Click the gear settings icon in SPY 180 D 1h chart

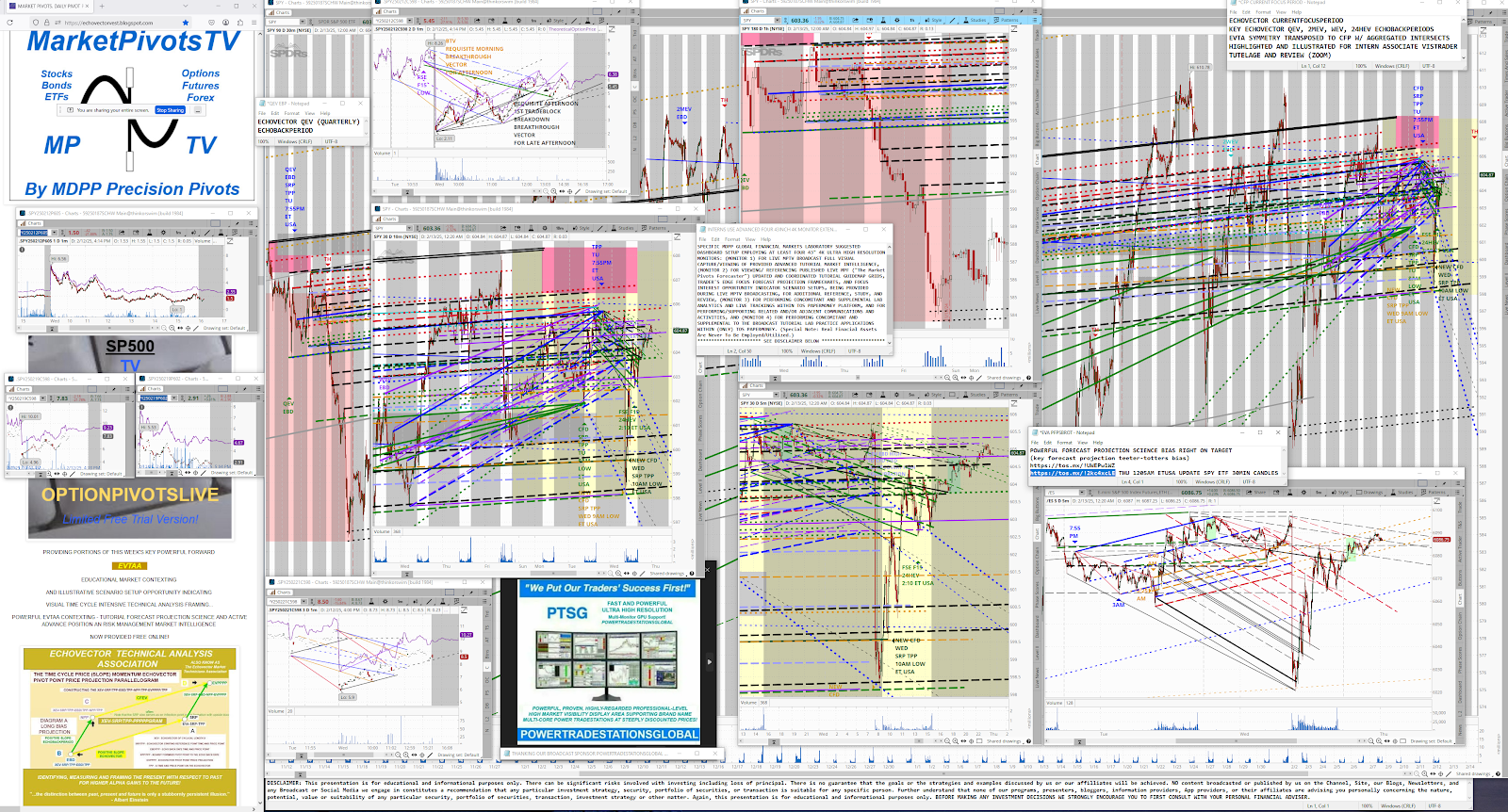[897, 21]
